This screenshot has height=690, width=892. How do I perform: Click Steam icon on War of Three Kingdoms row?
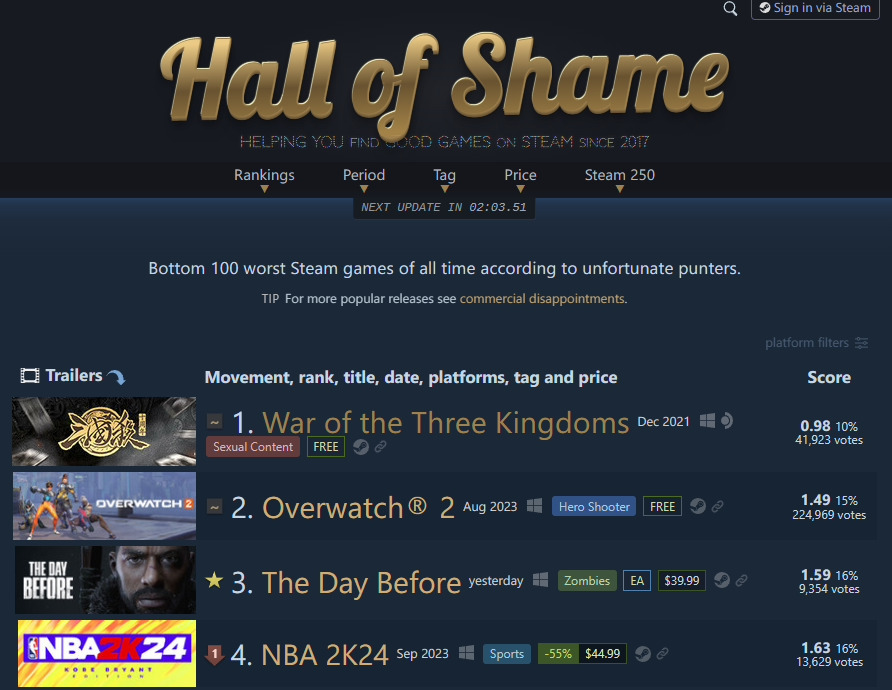point(361,447)
